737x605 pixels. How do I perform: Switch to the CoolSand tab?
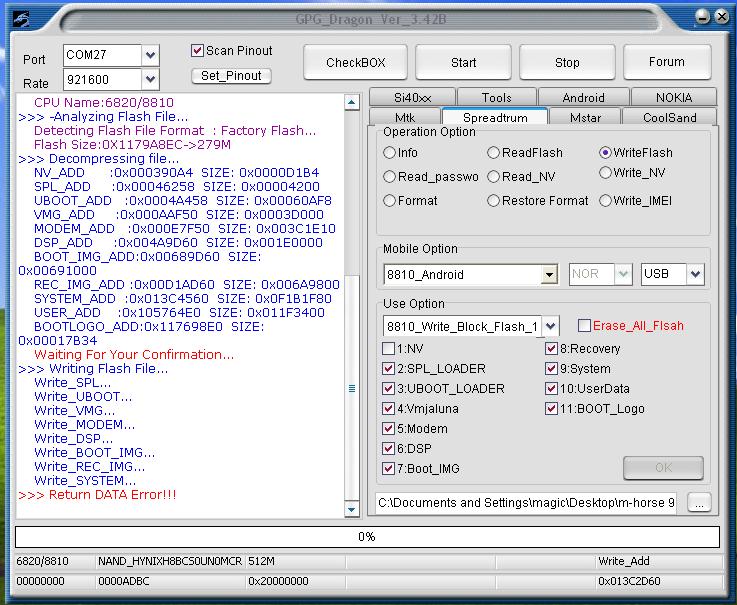pos(669,117)
